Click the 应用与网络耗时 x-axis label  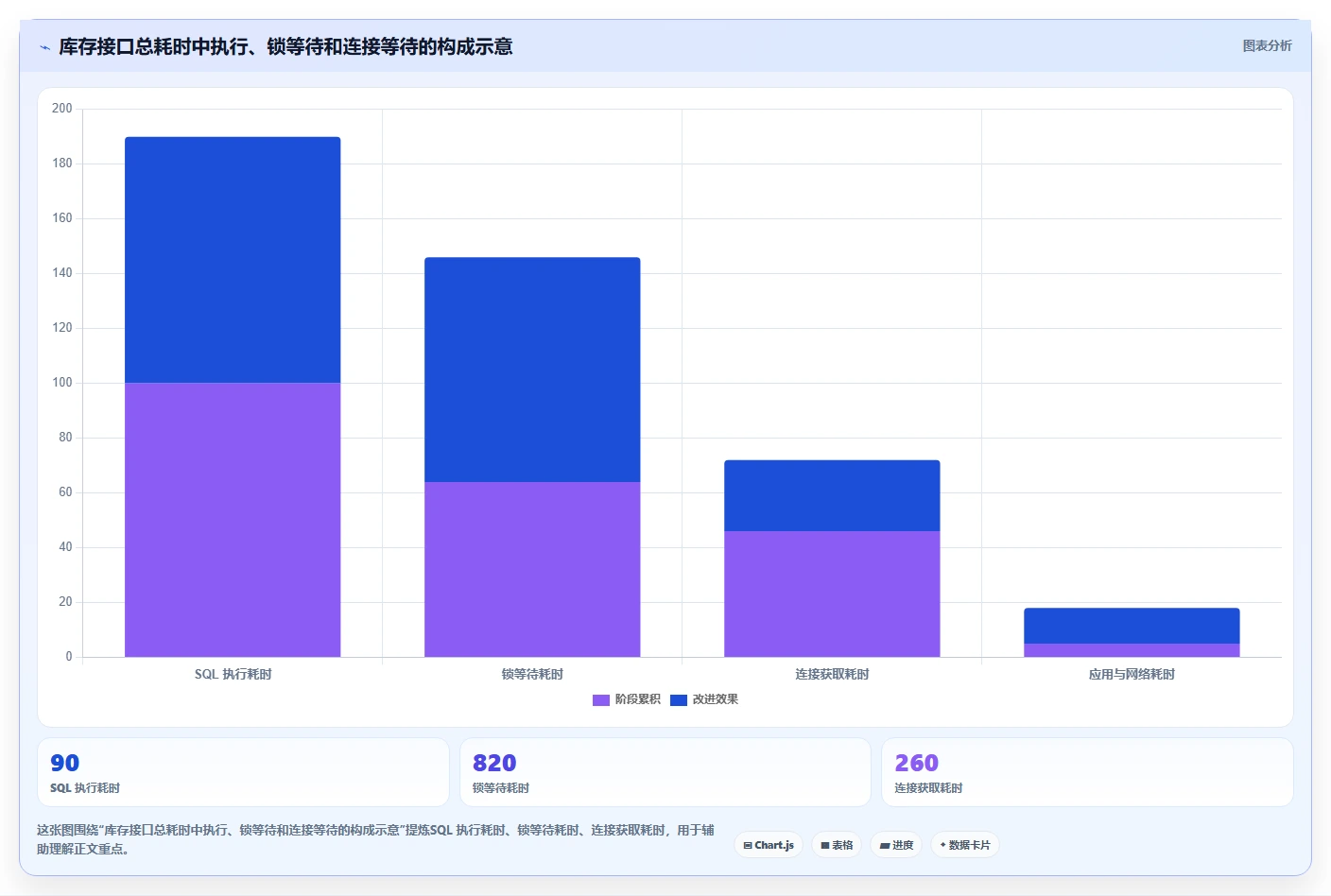point(1132,674)
